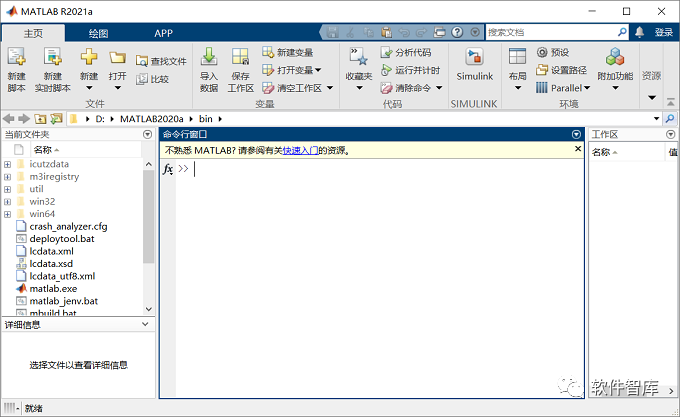Expand the 资源 section dropdown
The image size is (680, 417).
tap(652, 98)
